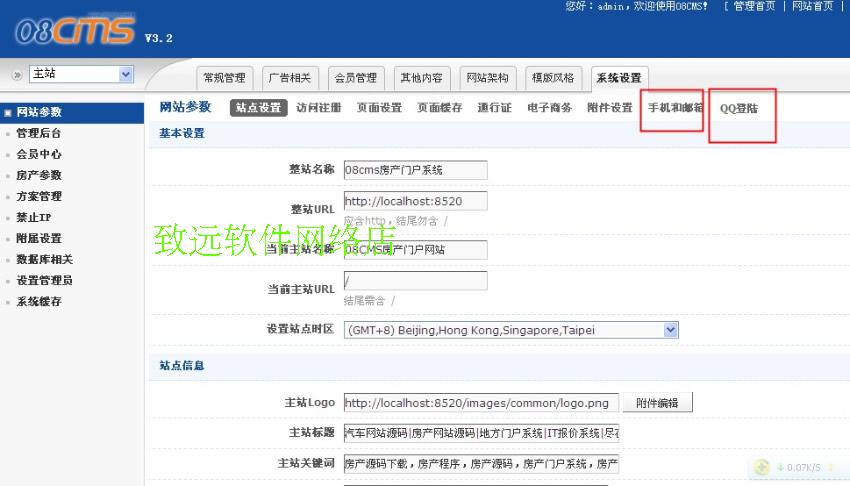Switch to the 常规管理 tab

point(224,78)
